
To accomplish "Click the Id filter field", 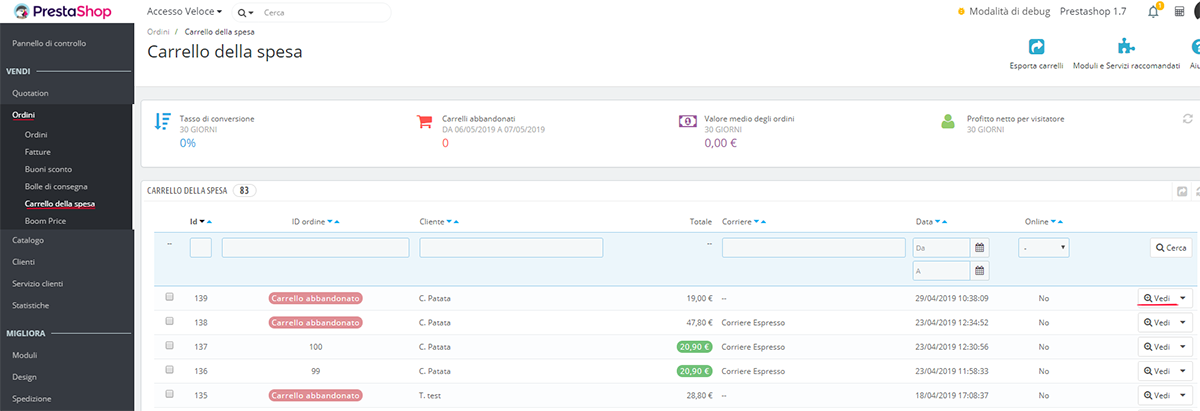I will pyautogui.click(x=200, y=247).
